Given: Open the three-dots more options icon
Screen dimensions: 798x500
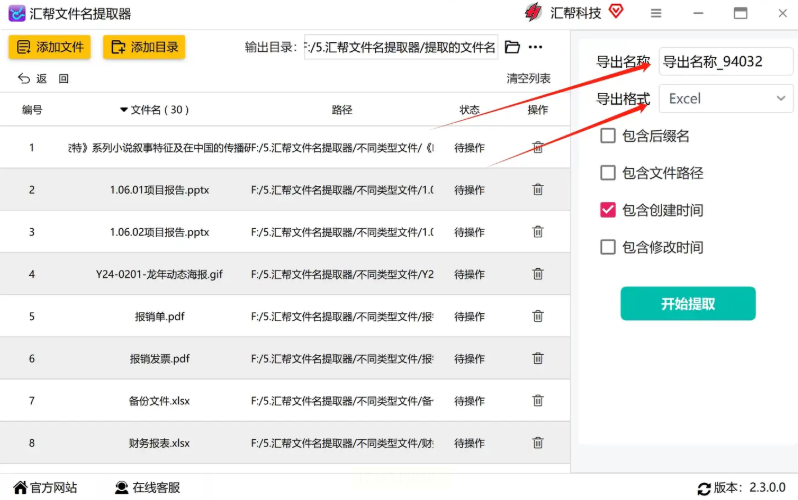Looking at the screenshot, I should (536, 47).
